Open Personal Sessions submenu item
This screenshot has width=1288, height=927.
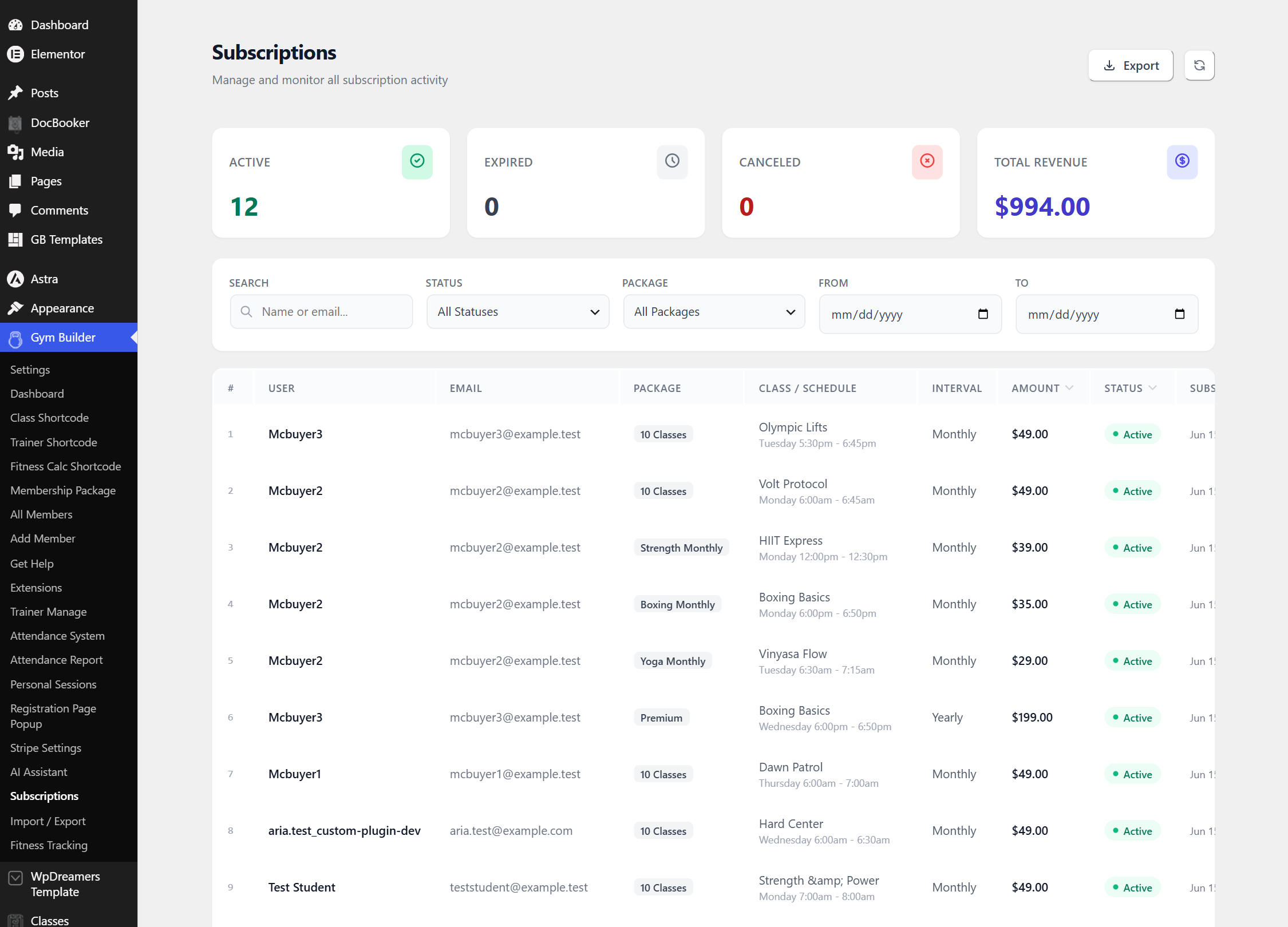click(53, 684)
